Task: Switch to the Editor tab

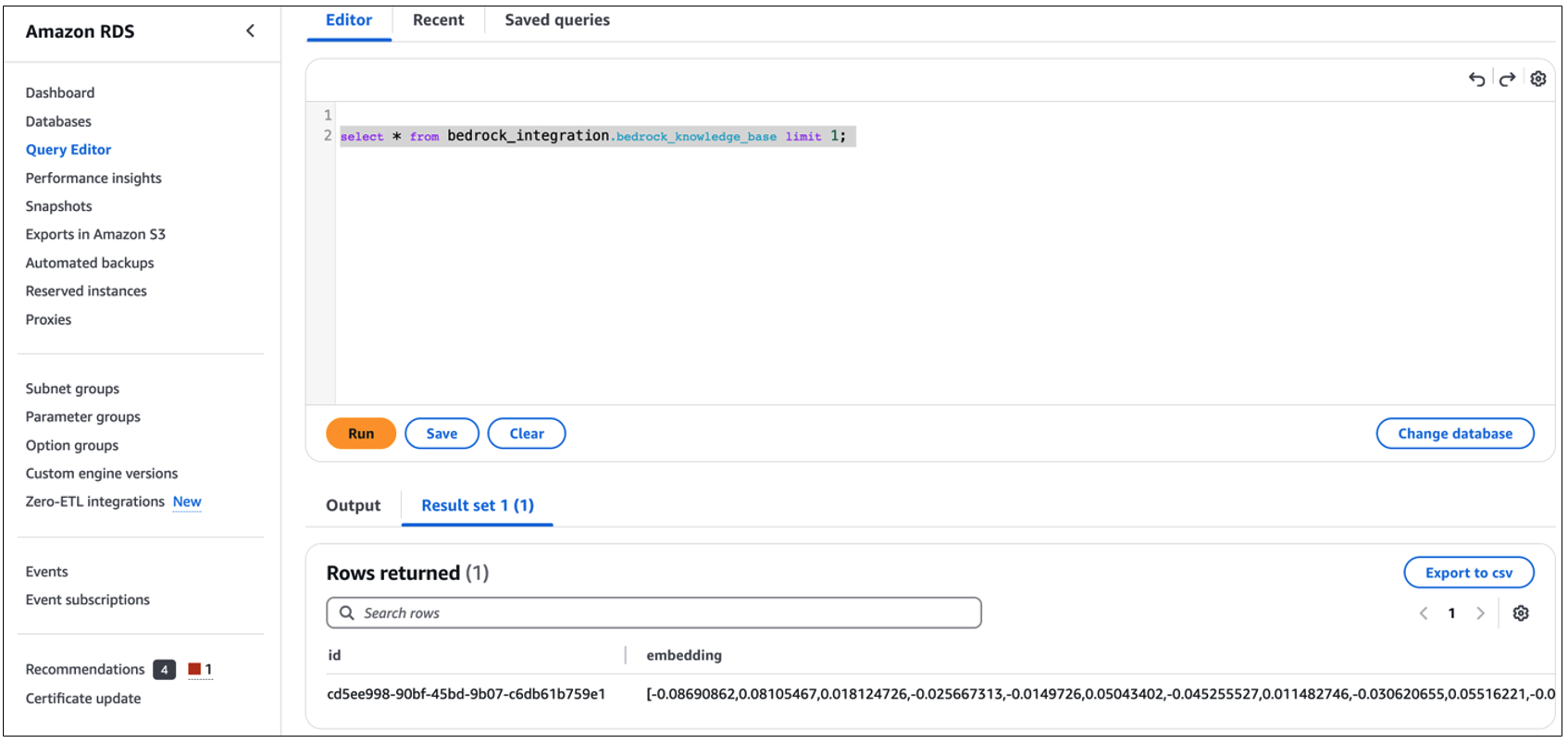Action: (x=349, y=20)
